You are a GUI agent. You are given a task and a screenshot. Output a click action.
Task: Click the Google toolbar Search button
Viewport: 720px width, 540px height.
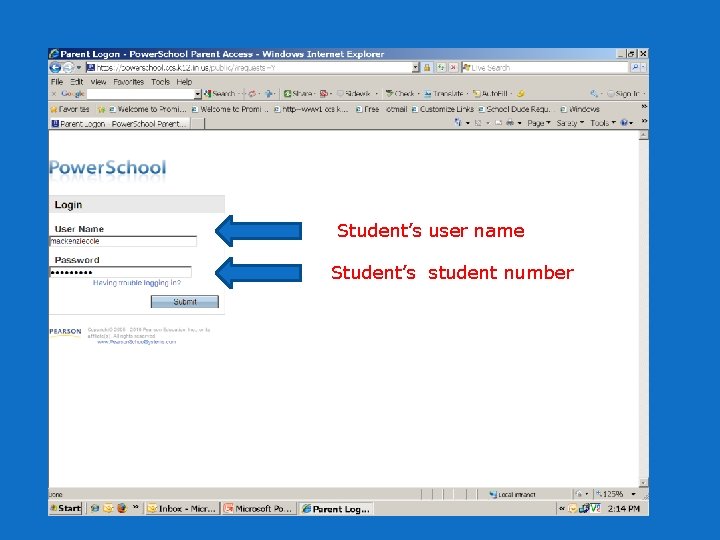click(x=219, y=94)
